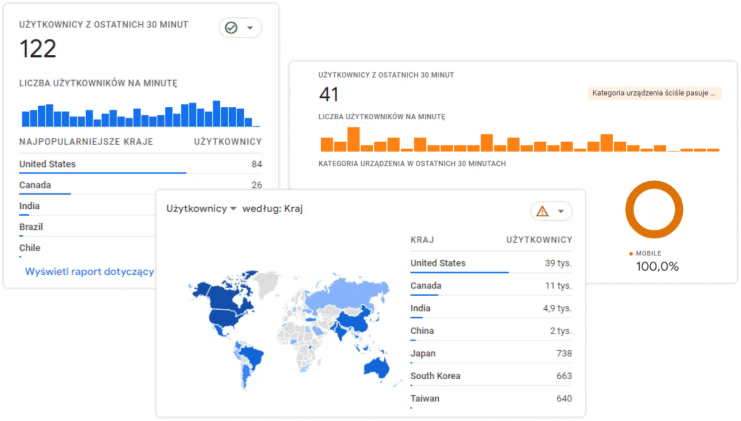Open the Użytkownicy metric dropdown

click(201, 209)
